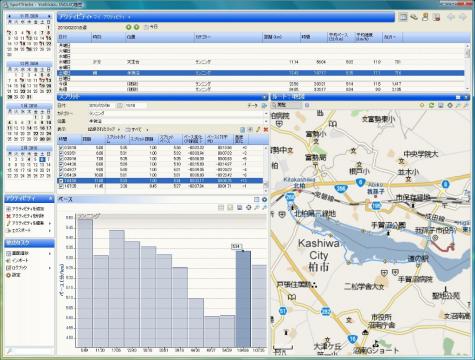
Task: Expand the location dropdown
Action: point(266,121)
